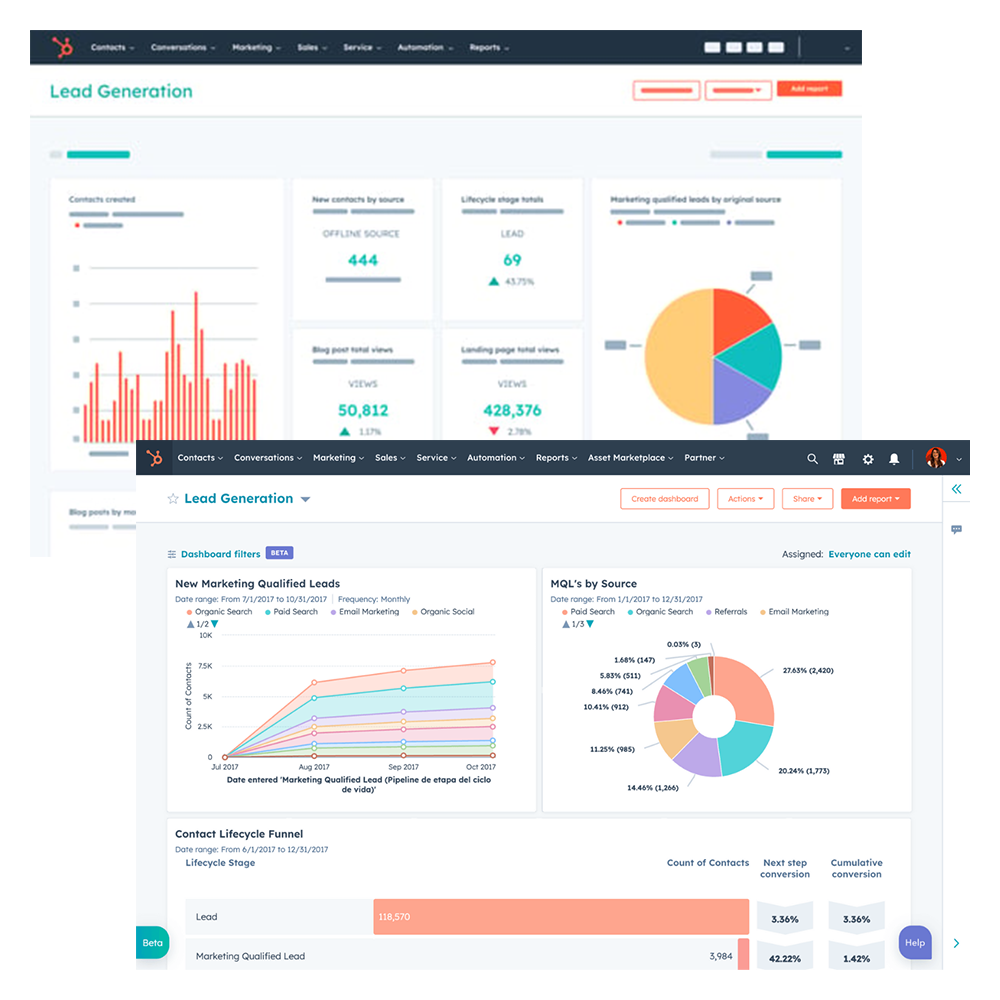The height and width of the screenshot is (1000, 1000).
Task: Open the settings gear icon
Action: pyautogui.click(x=867, y=459)
